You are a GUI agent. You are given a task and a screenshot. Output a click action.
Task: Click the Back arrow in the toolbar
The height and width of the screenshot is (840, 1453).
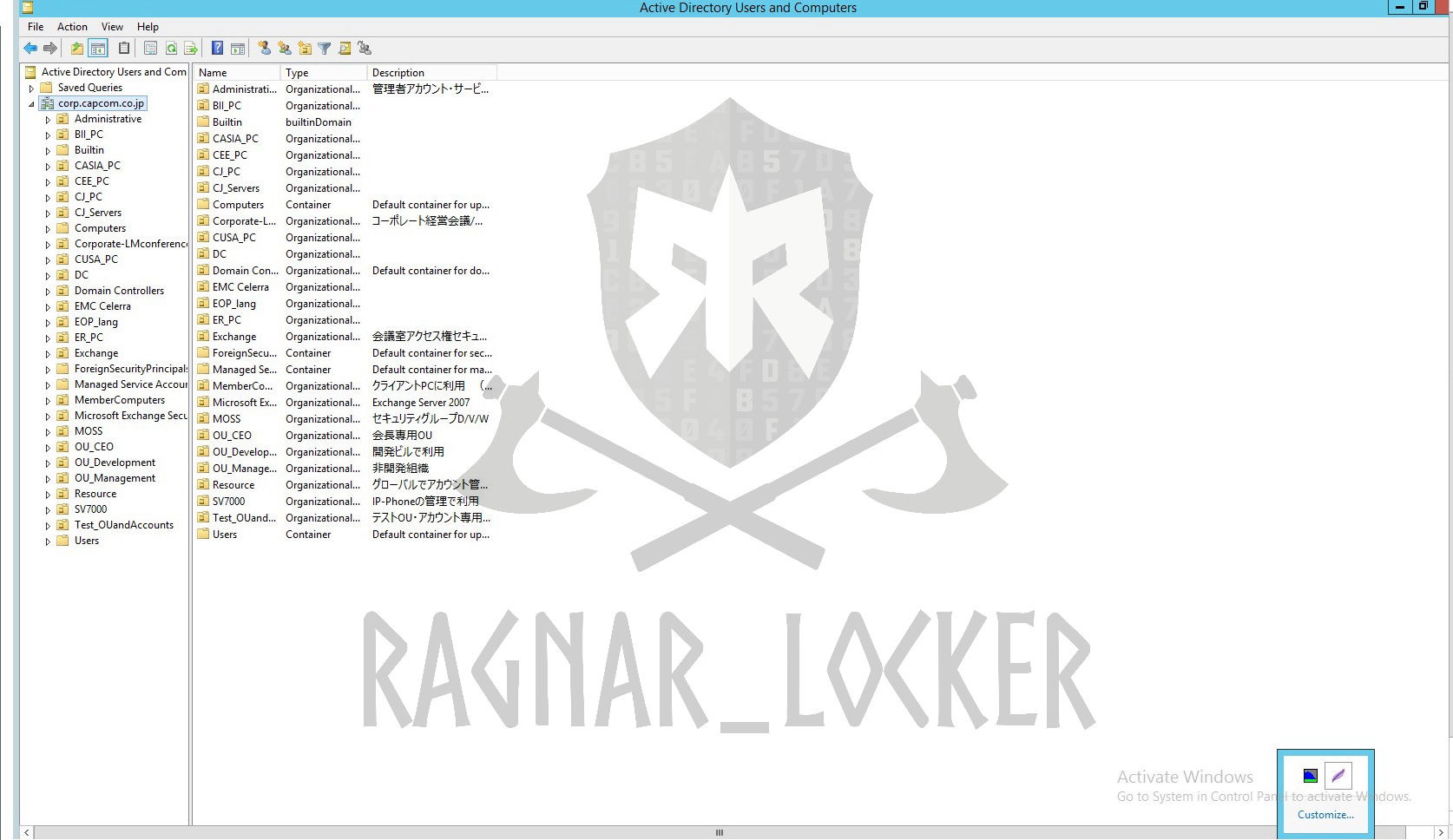pos(30,49)
